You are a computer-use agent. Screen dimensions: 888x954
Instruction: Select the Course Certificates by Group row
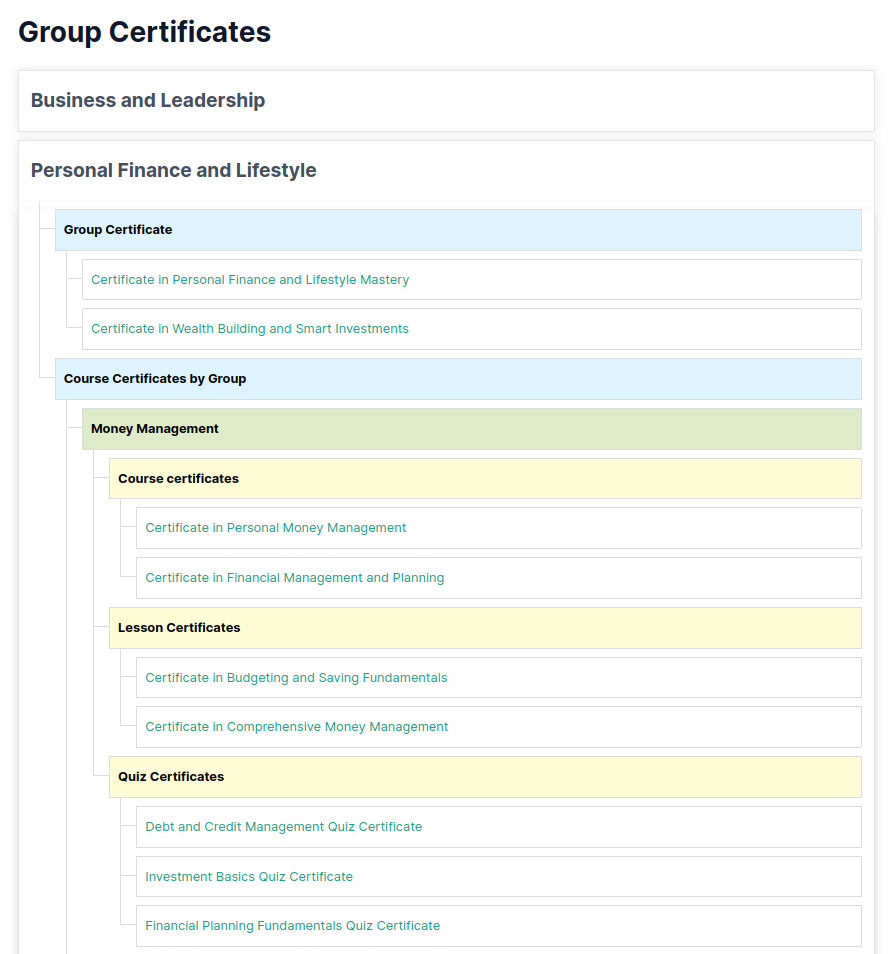tap(458, 379)
